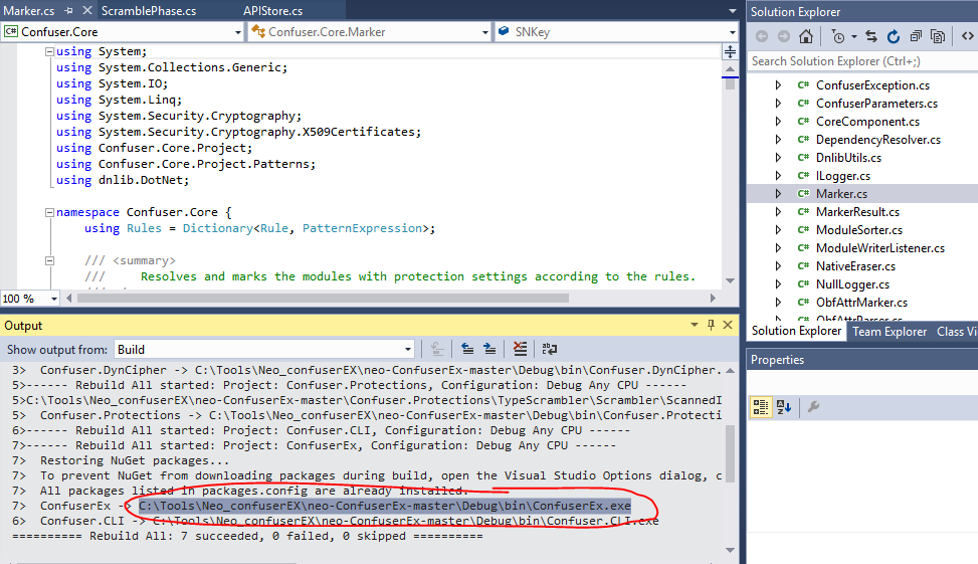
Task: Click the editor horizontal scrollbar thumb
Action: pyautogui.click(x=322, y=298)
